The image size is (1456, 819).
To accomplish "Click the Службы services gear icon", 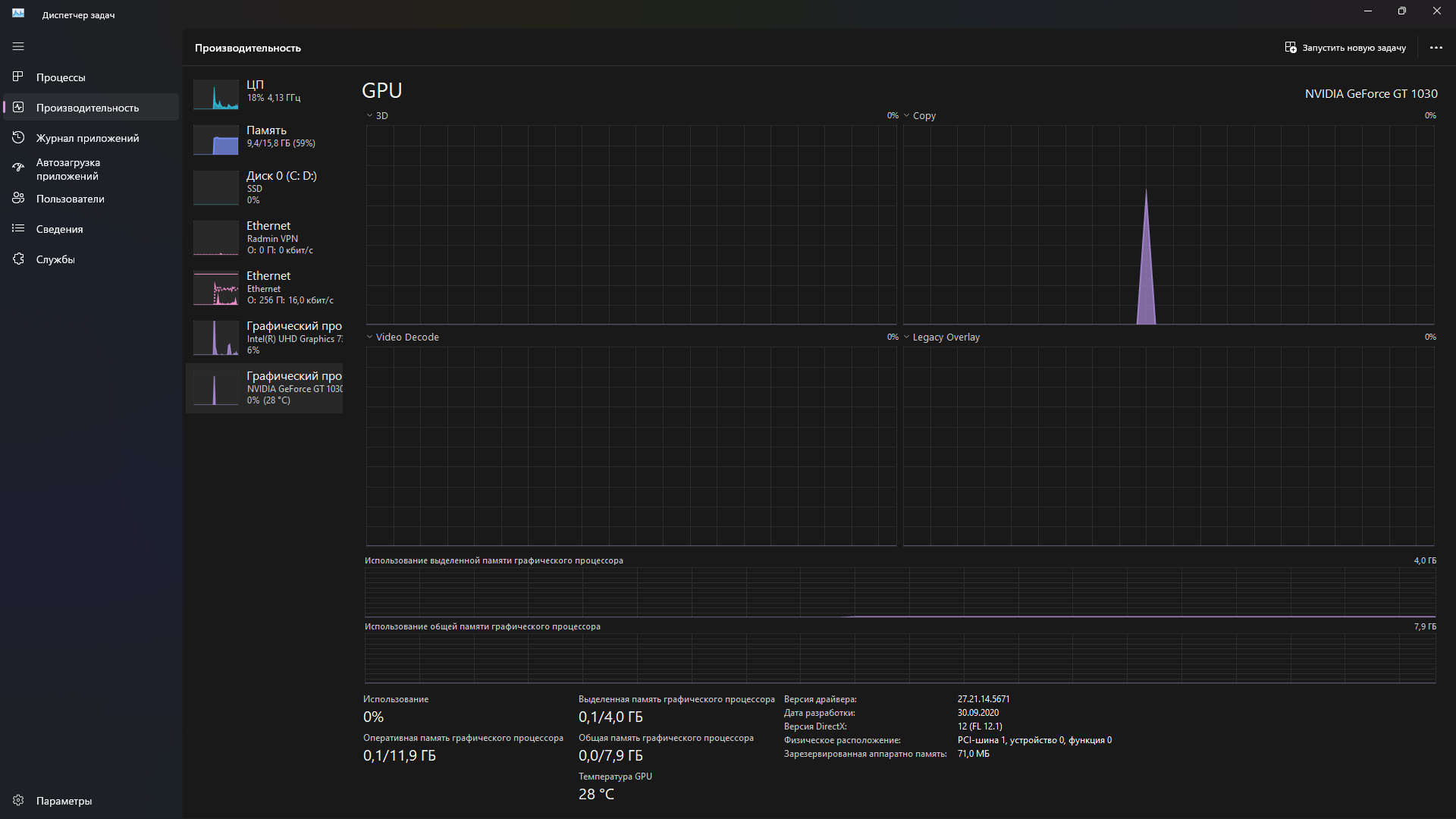I will [x=18, y=259].
